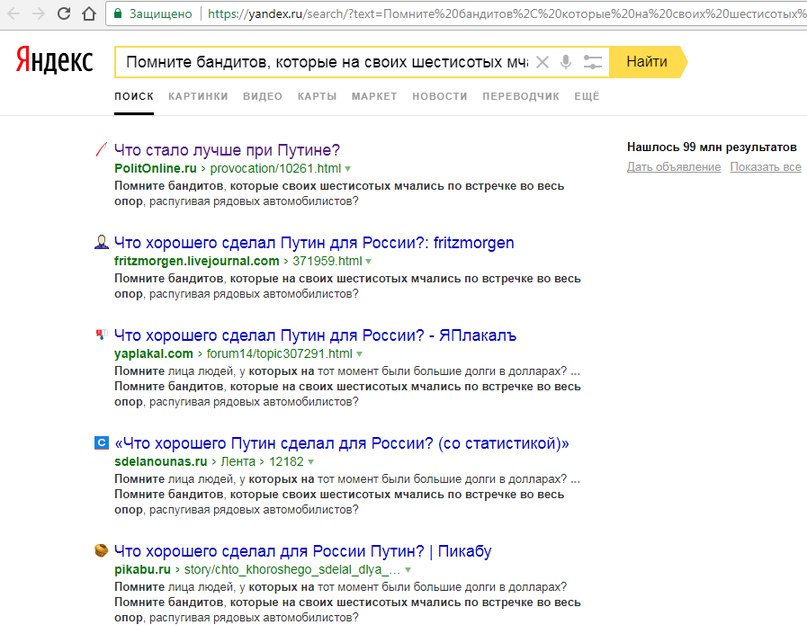The height and width of the screenshot is (625, 807).
Task: Click the sdelanounas blue C favicon
Action: point(101,443)
